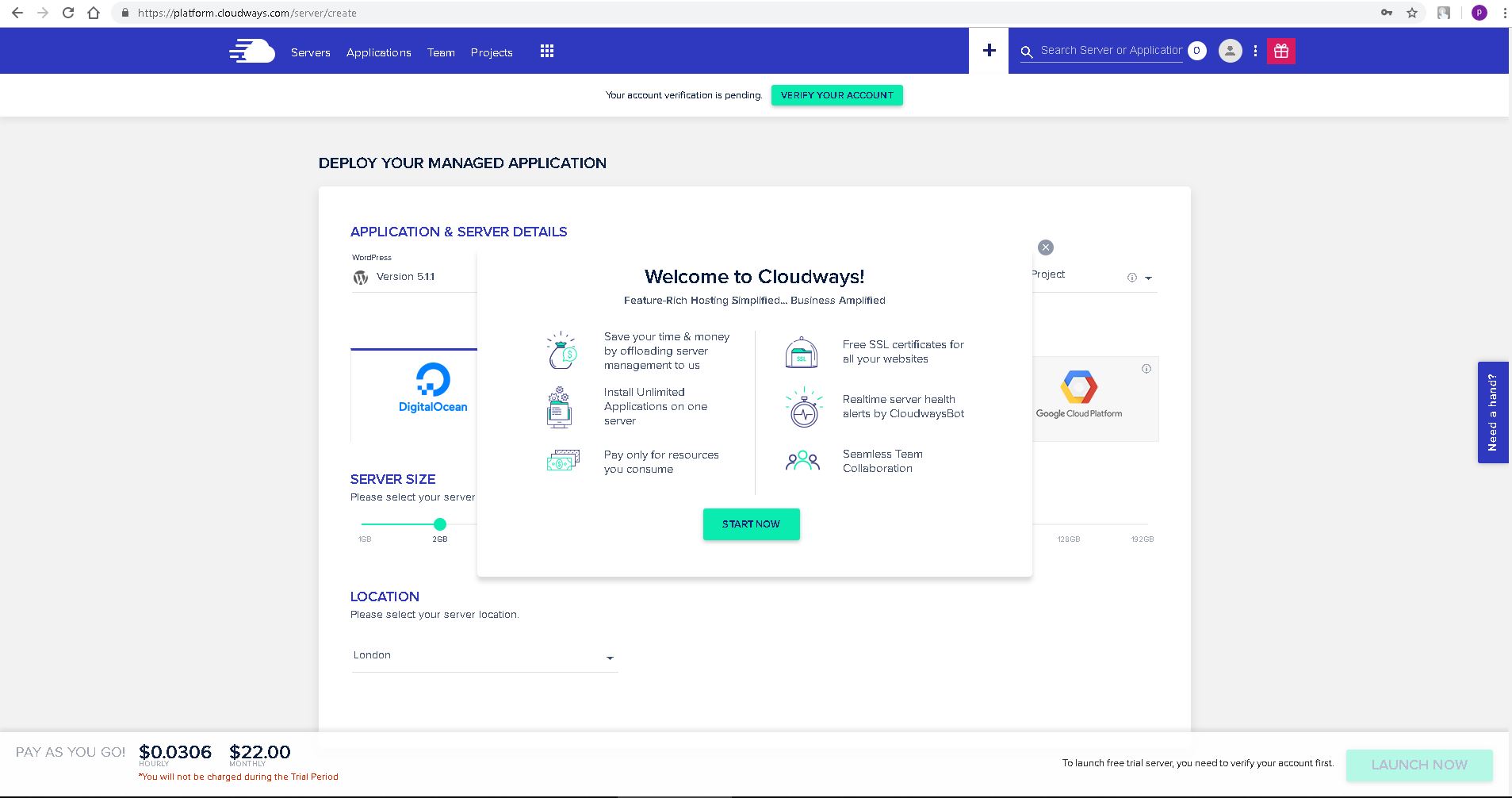The width and height of the screenshot is (1512, 798).
Task: Click the SSL certificate icon
Action: pyautogui.click(x=802, y=352)
